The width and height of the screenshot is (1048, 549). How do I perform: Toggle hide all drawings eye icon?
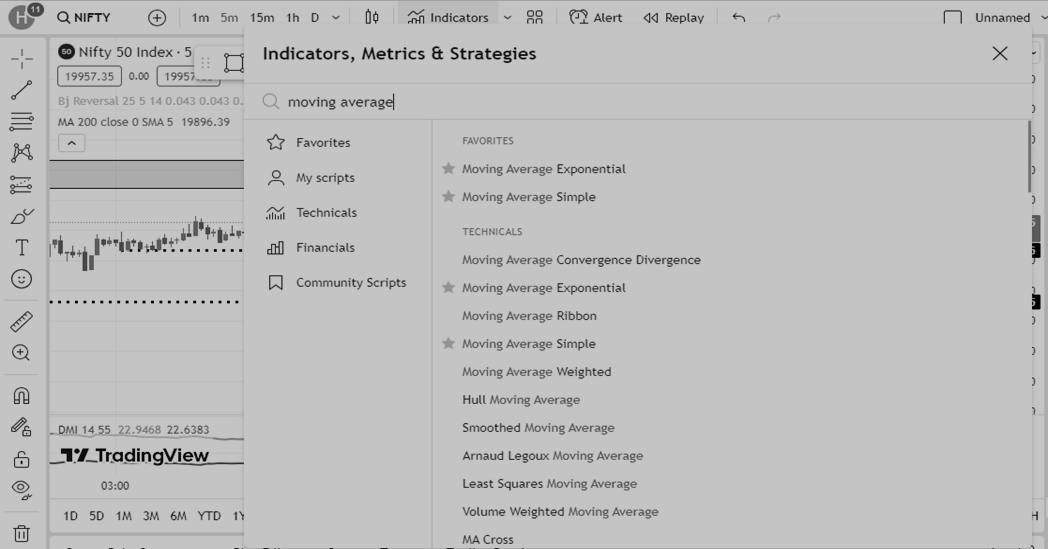(x=21, y=490)
